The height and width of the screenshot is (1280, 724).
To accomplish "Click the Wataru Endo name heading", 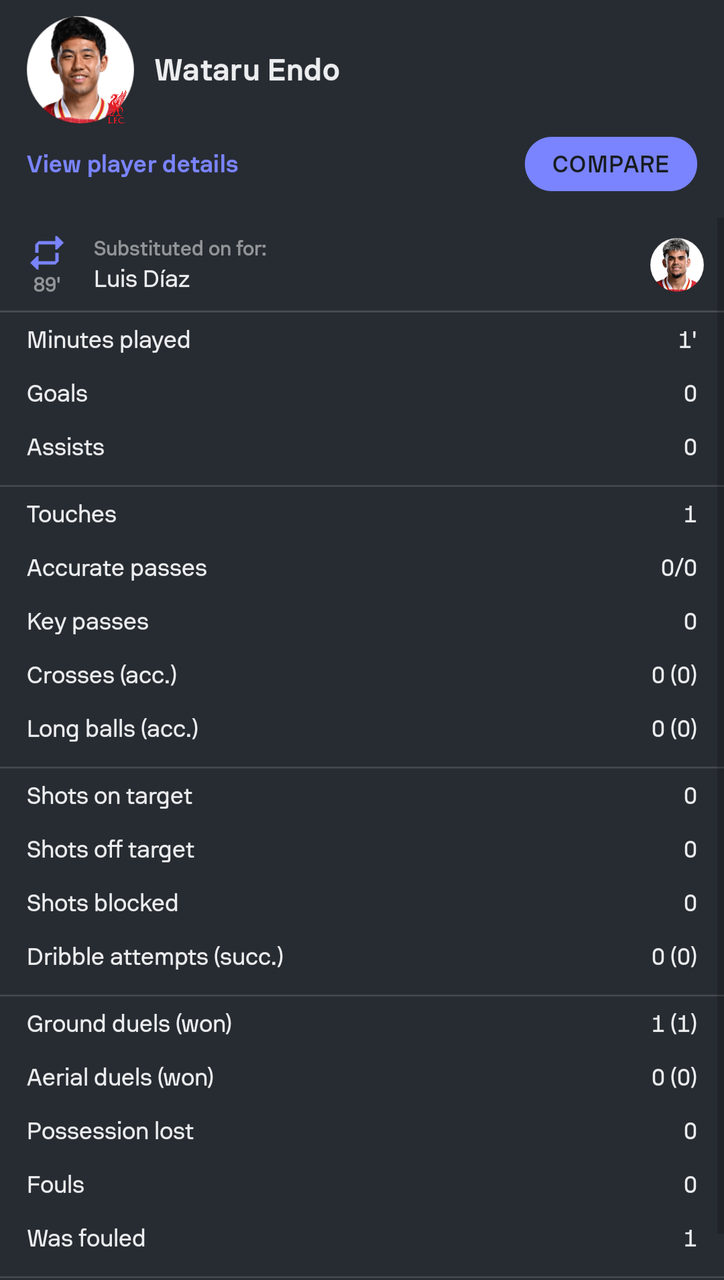I will [x=247, y=70].
